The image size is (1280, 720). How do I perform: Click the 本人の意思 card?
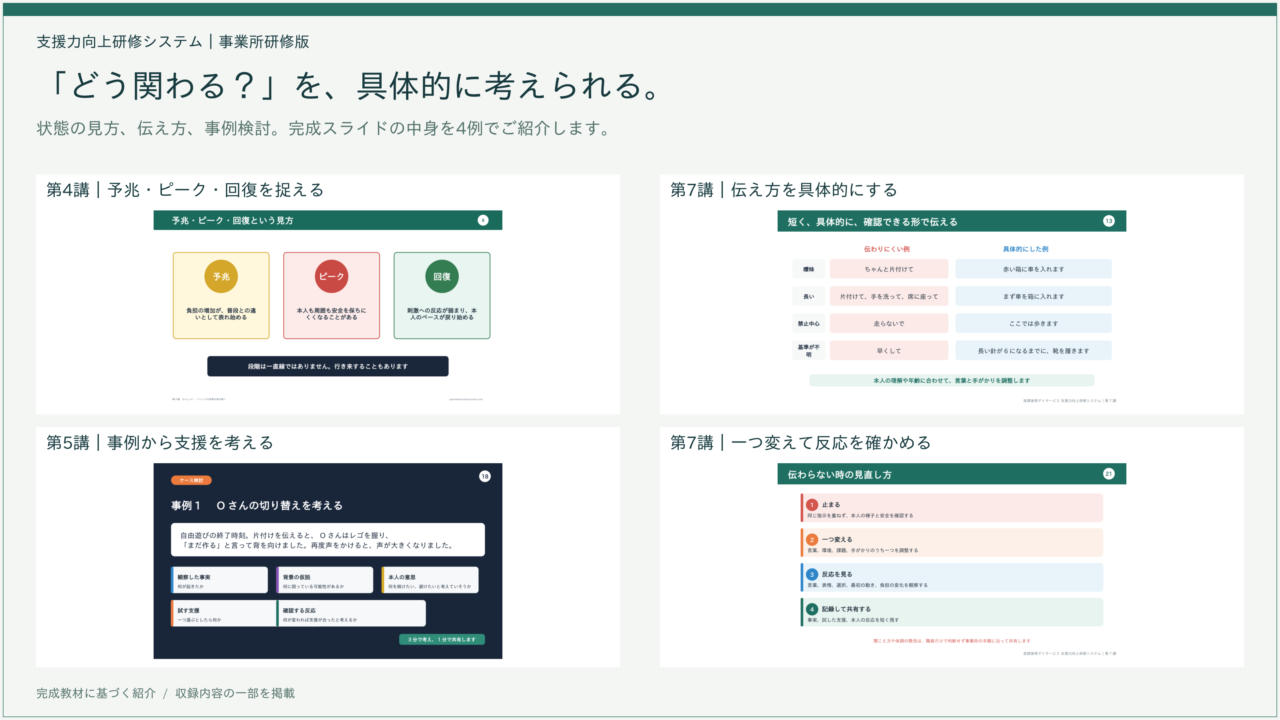(x=430, y=581)
